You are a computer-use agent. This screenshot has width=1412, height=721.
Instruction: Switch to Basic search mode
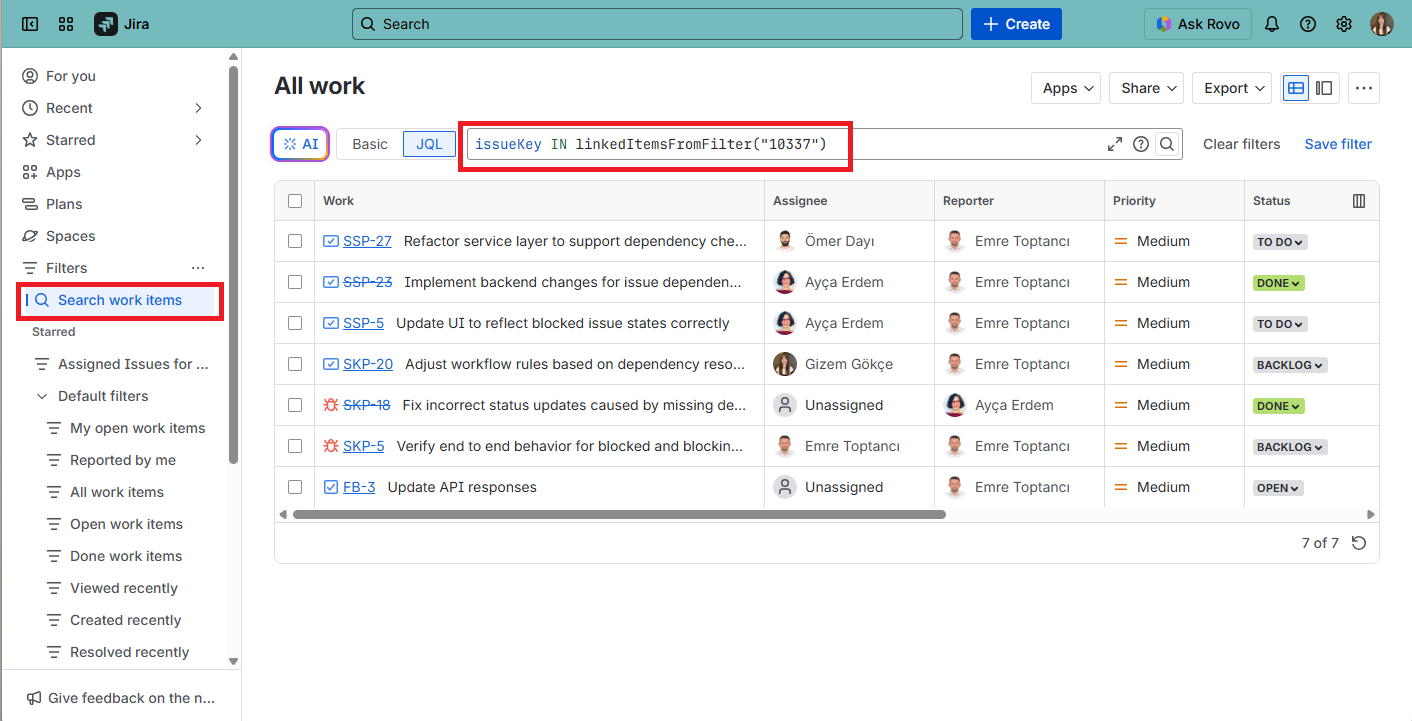[369, 144]
